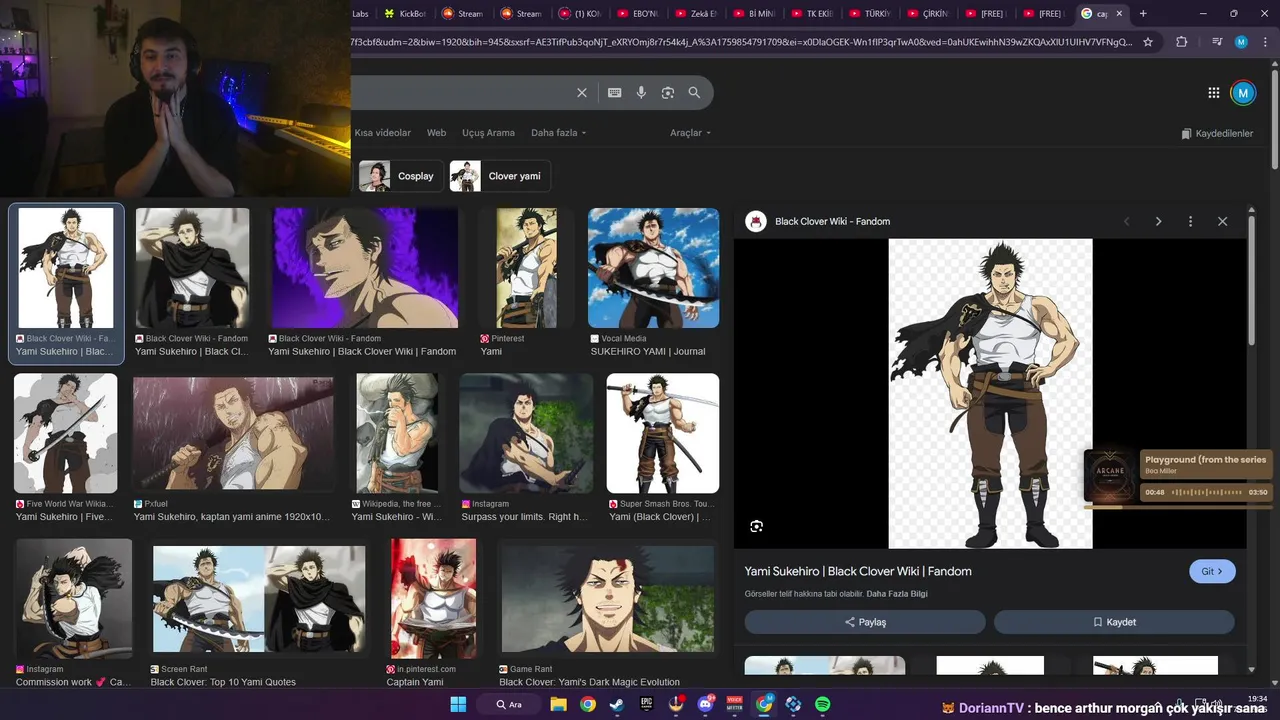Switch to Kısa videolar tab
Screen dimensions: 1280x720
pos(382,133)
